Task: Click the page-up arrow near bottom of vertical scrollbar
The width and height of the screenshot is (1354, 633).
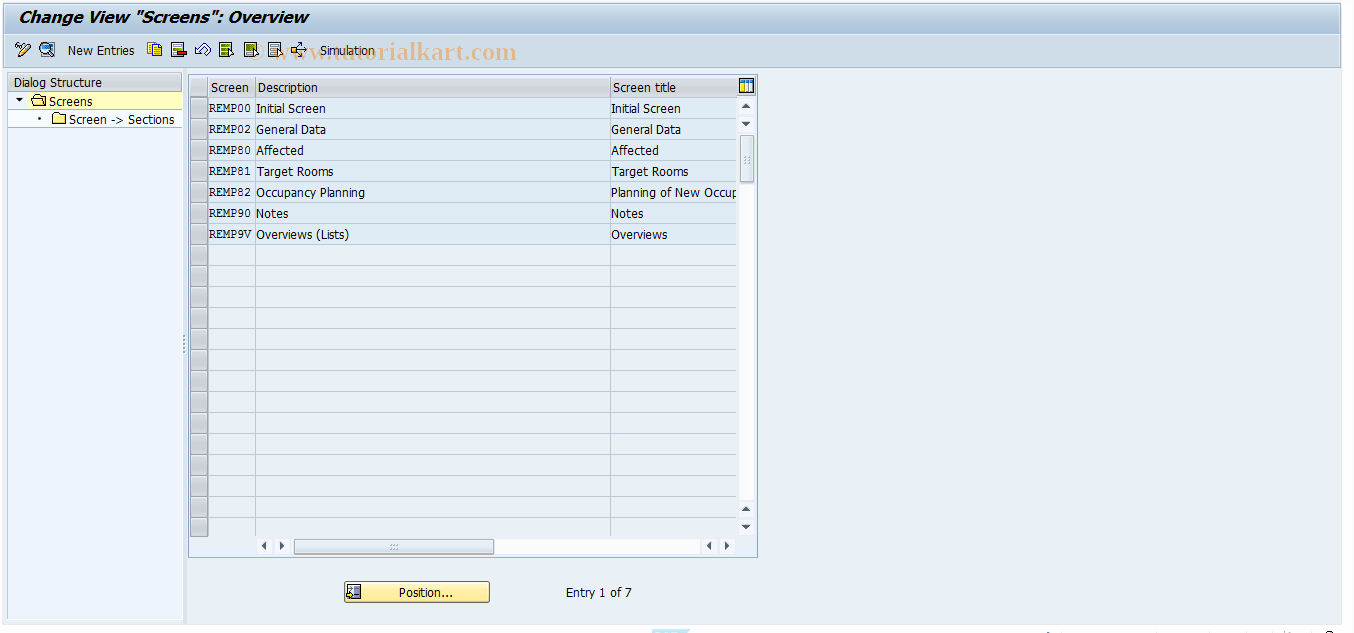Action: [746, 509]
